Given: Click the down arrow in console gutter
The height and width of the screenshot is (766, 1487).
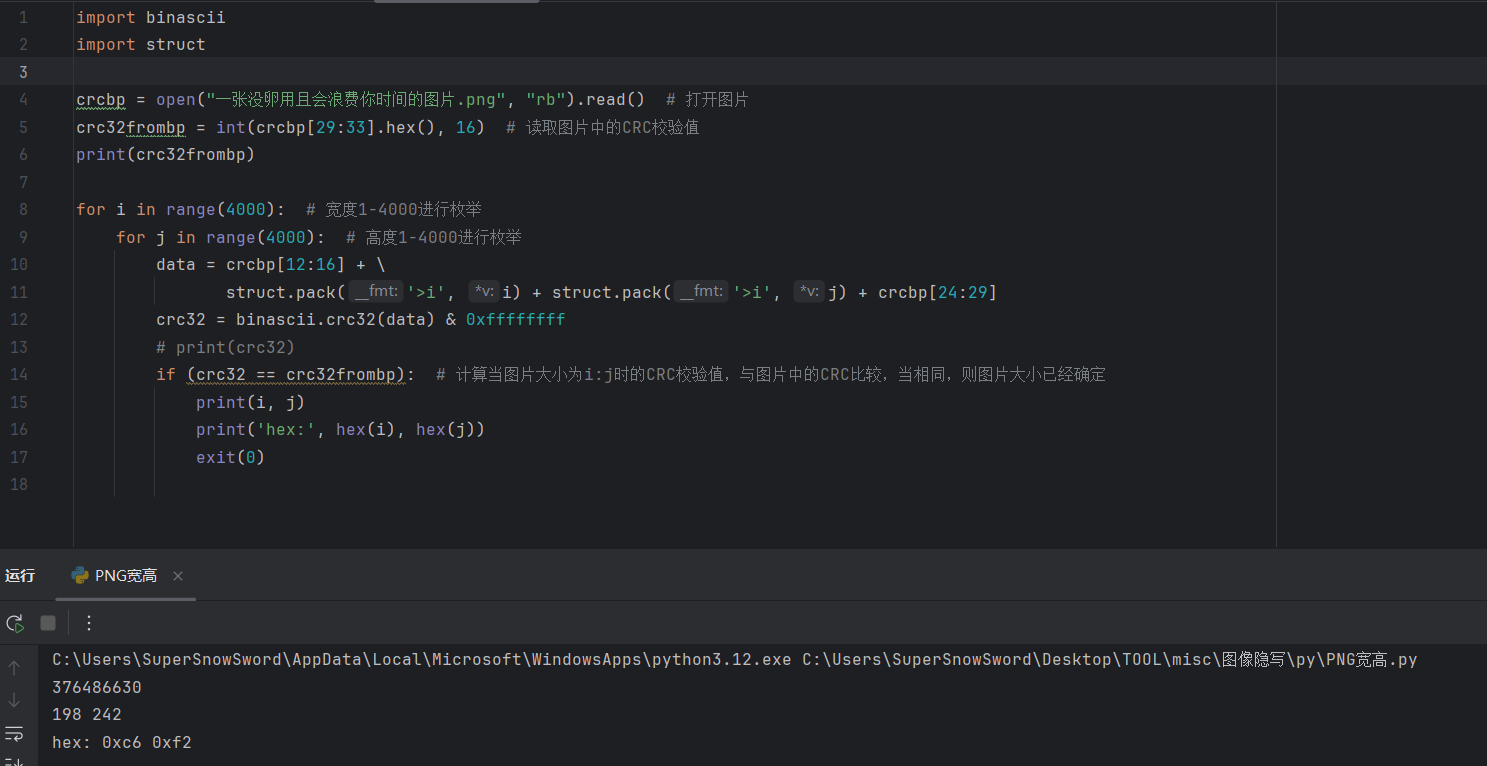Looking at the screenshot, I should pos(14,700).
